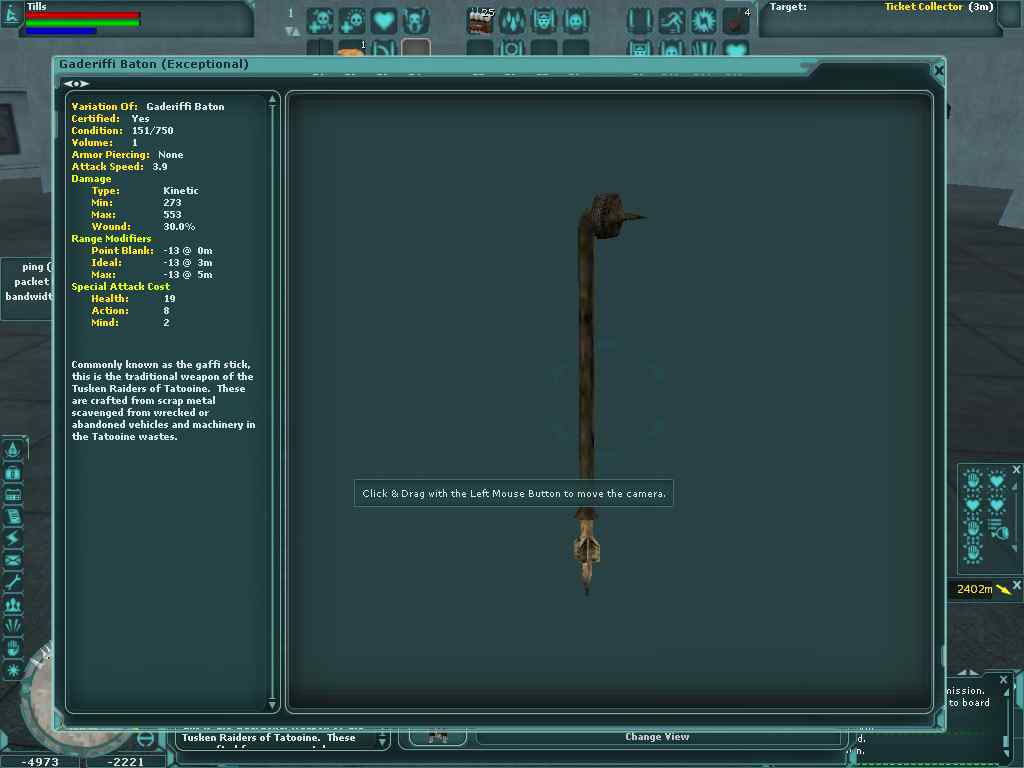The height and width of the screenshot is (768, 1024).
Task: Close the mission chat panel
Action: (x=1004, y=680)
